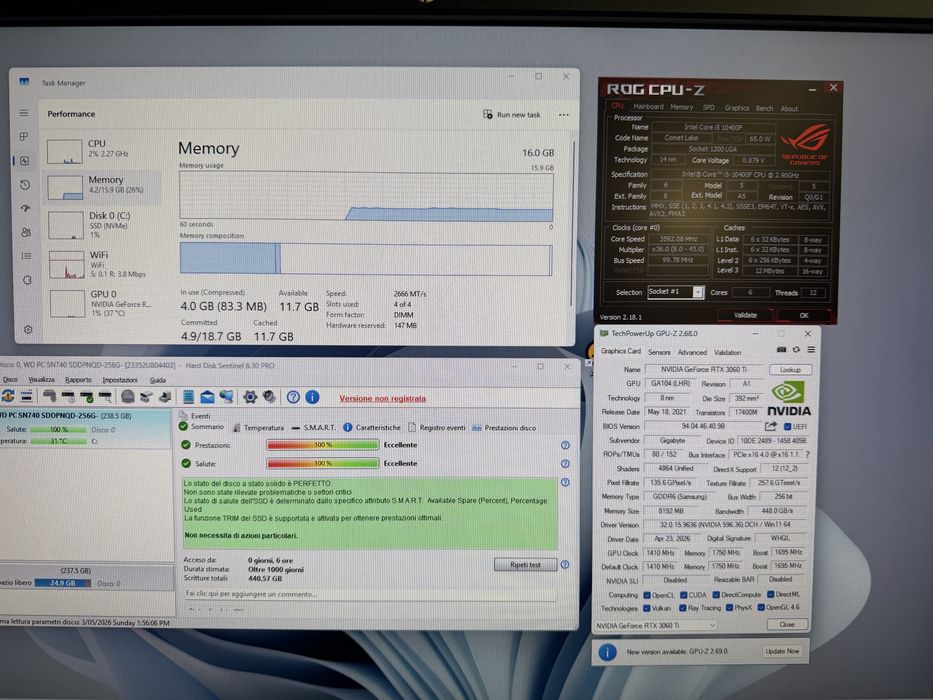The width and height of the screenshot is (933, 700).
Task: Open Processes page icon in Task Manager sidebar
Action: click(x=24, y=136)
